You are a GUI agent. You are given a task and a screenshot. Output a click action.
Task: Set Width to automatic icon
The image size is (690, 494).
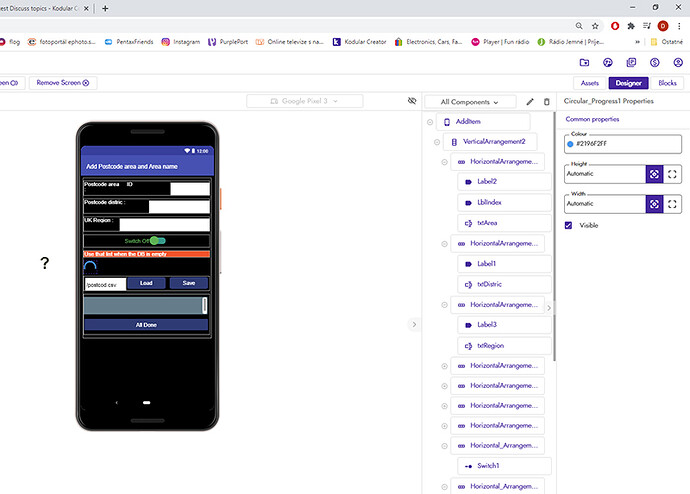coord(653,204)
